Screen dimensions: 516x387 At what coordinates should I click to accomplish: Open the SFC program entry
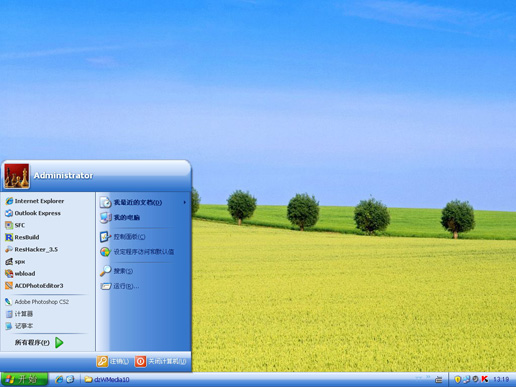(x=15, y=225)
